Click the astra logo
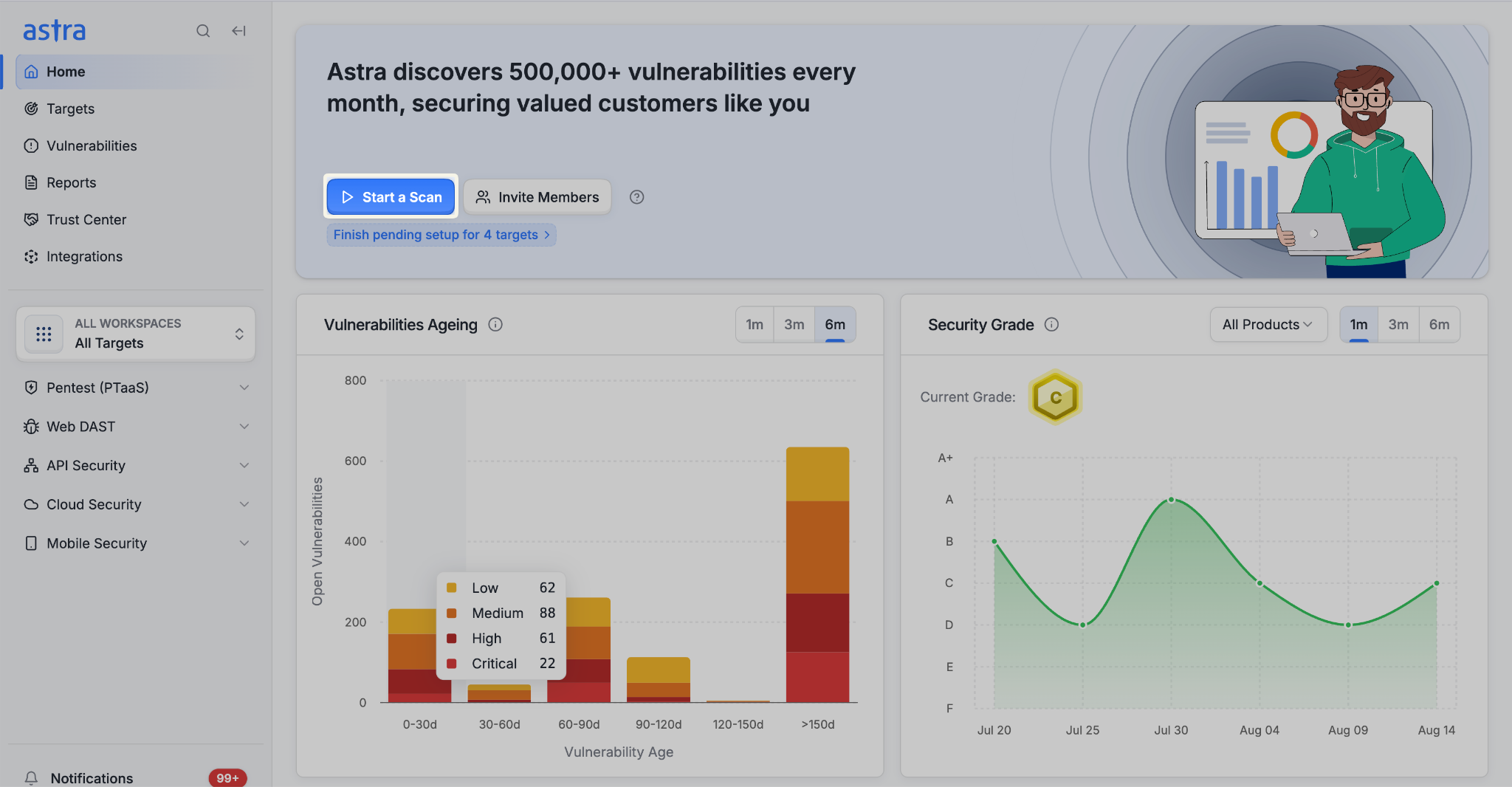1512x787 pixels. [54, 31]
